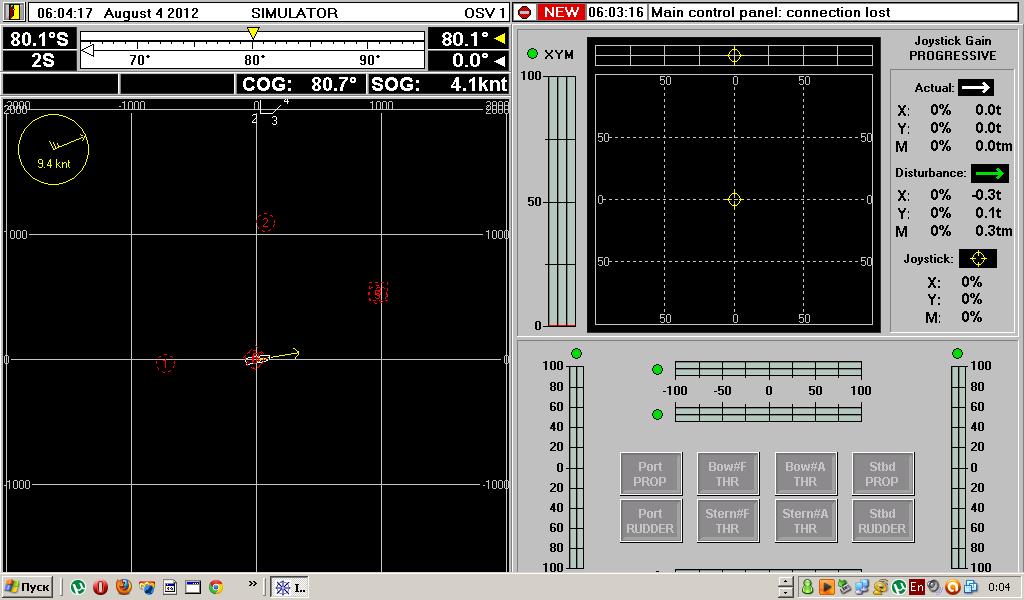Click the exit door icon at top-left
The height and width of the screenshot is (600, 1024).
coord(14,13)
